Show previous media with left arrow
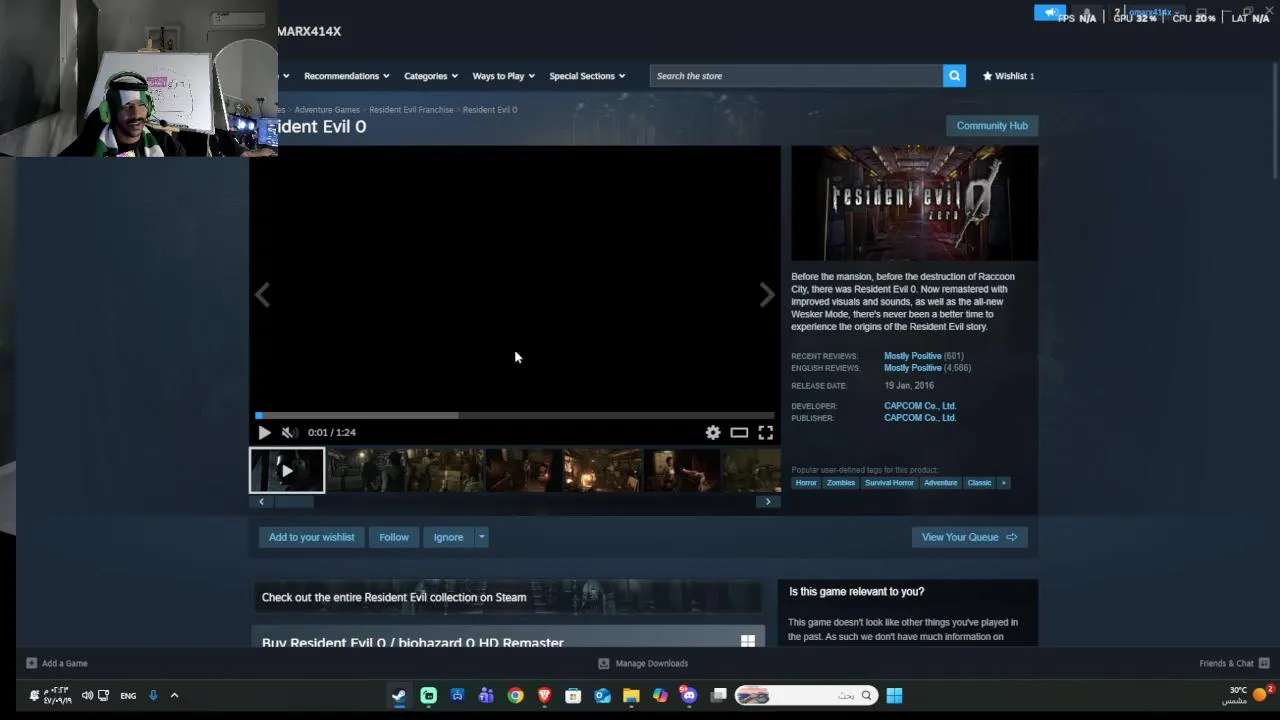The width and height of the screenshot is (1280, 720). pyautogui.click(x=262, y=295)
